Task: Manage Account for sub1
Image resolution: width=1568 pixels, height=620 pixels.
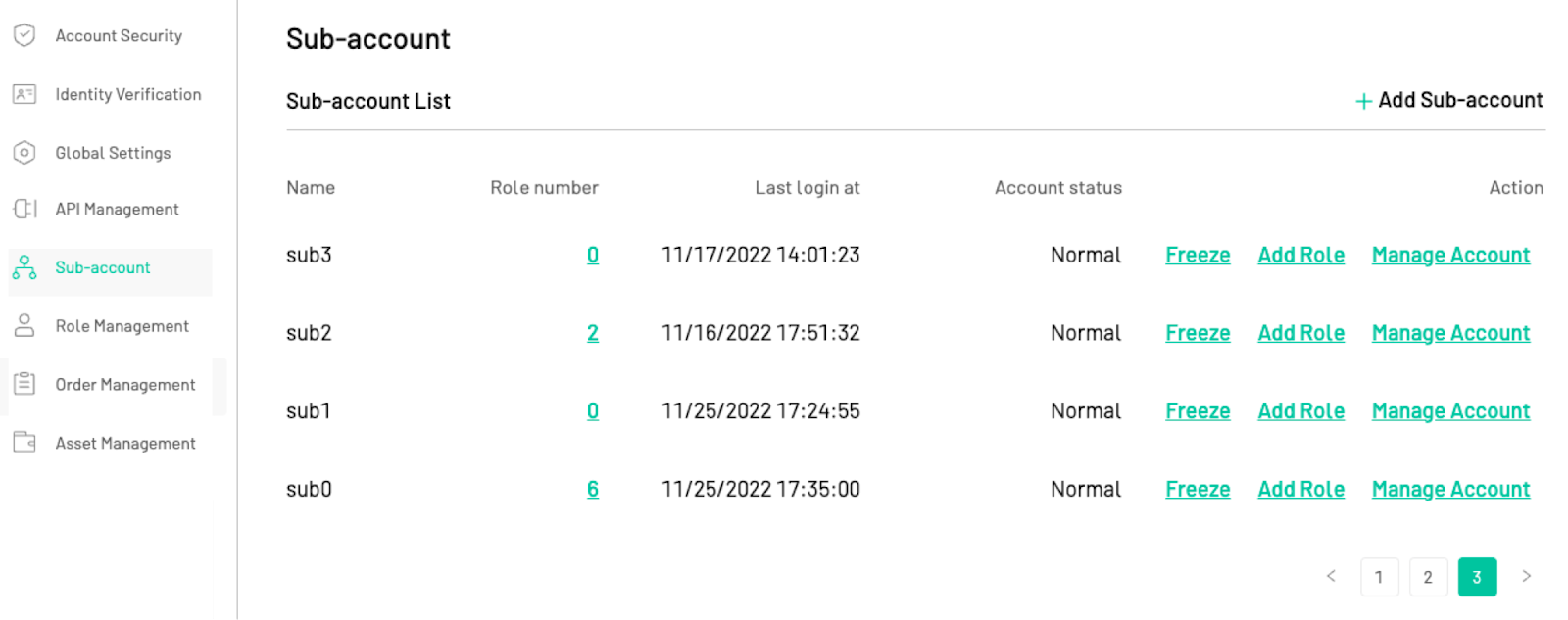Action: click(x=1450, y=411)
